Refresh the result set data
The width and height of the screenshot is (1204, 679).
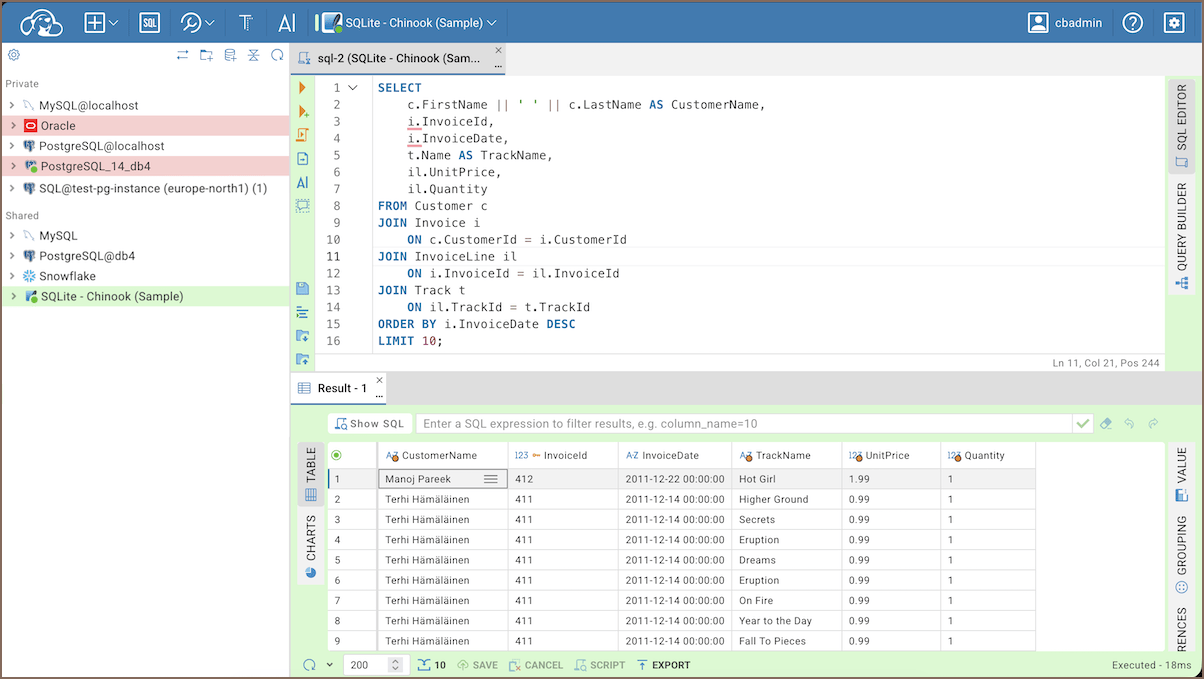click(x=309, y=665)
